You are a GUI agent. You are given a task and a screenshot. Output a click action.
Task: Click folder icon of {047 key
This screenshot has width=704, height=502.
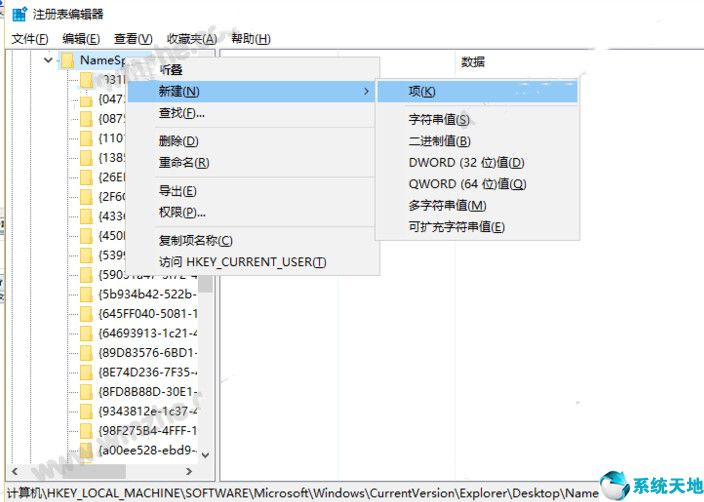tap(86, 100)
